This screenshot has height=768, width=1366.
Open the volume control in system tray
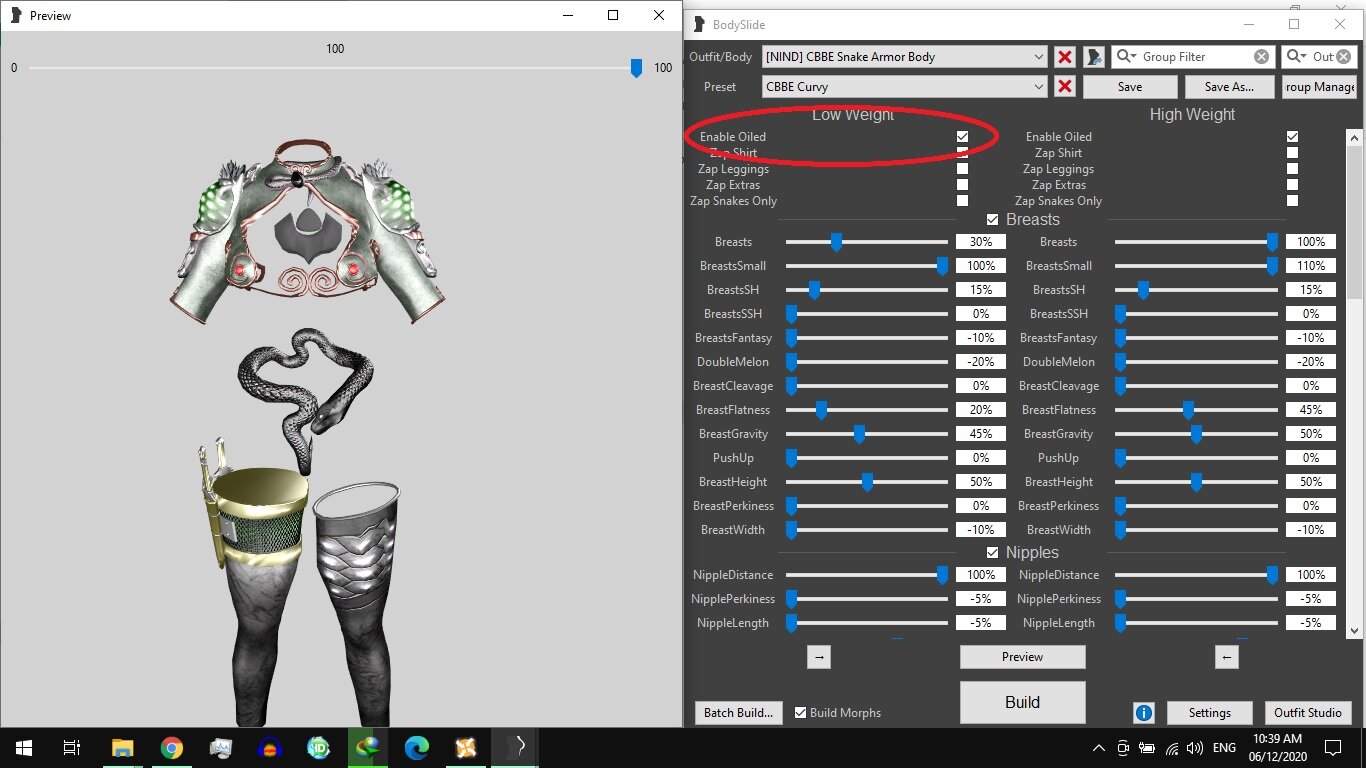1194,748
